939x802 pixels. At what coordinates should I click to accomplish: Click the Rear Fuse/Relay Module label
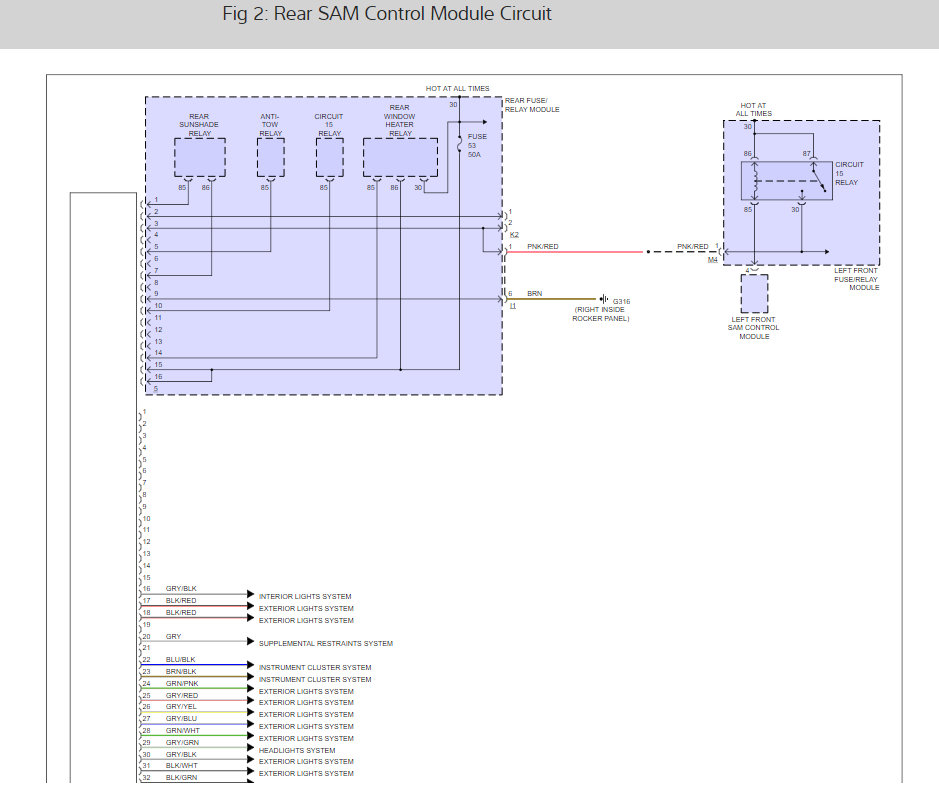pyautogui.click(x=532, y=105)
